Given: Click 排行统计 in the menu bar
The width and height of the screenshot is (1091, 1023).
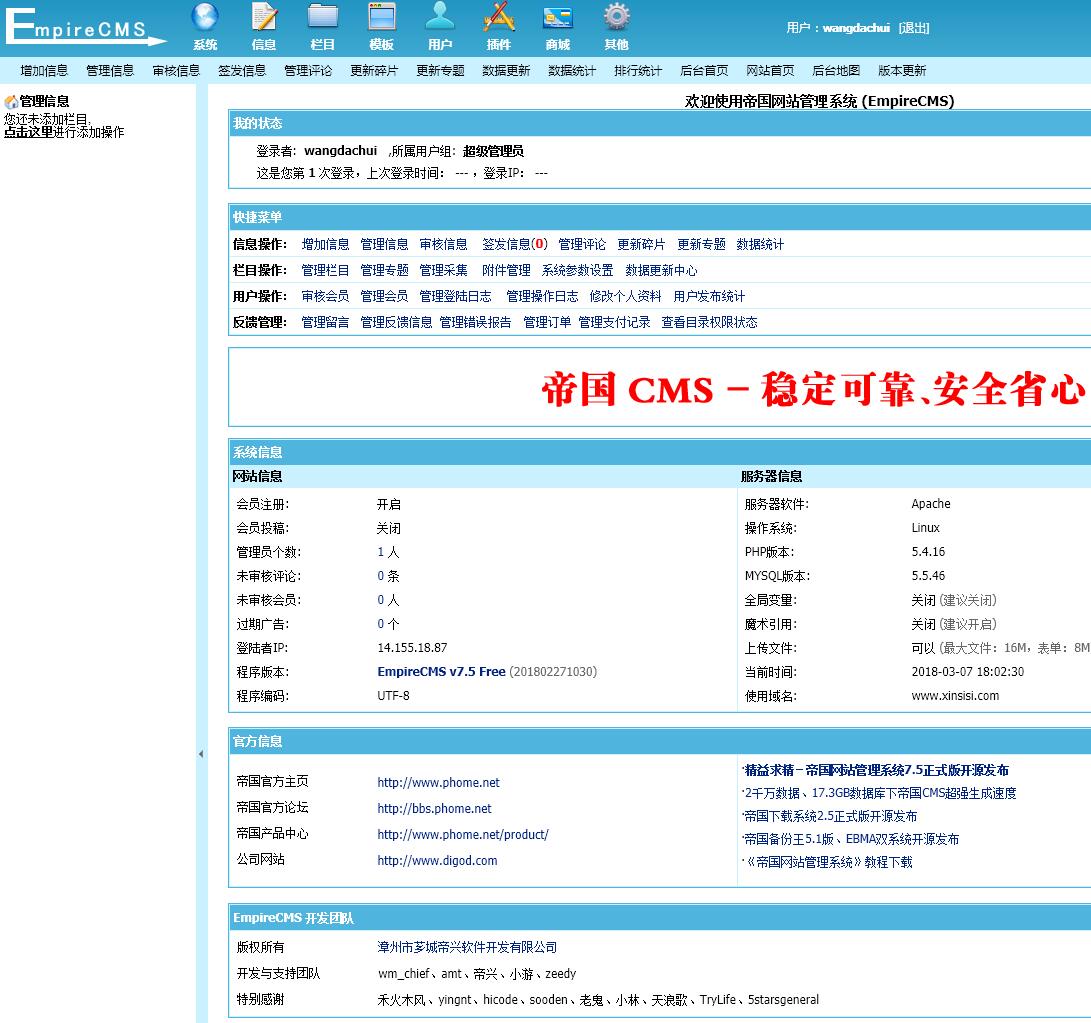Looking at the screenshot, I should coord(636,70).
